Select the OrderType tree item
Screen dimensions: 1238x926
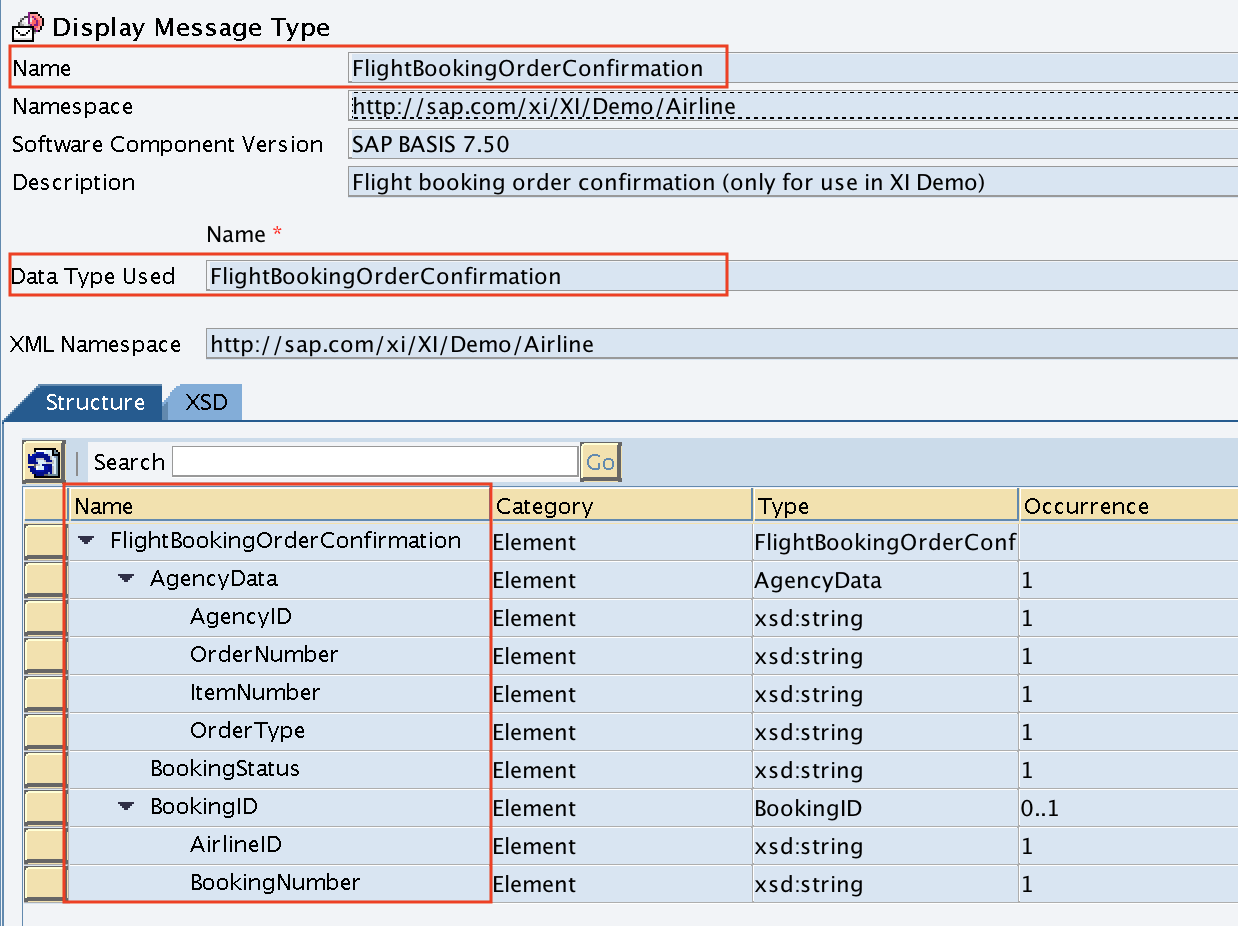(247, 731)
